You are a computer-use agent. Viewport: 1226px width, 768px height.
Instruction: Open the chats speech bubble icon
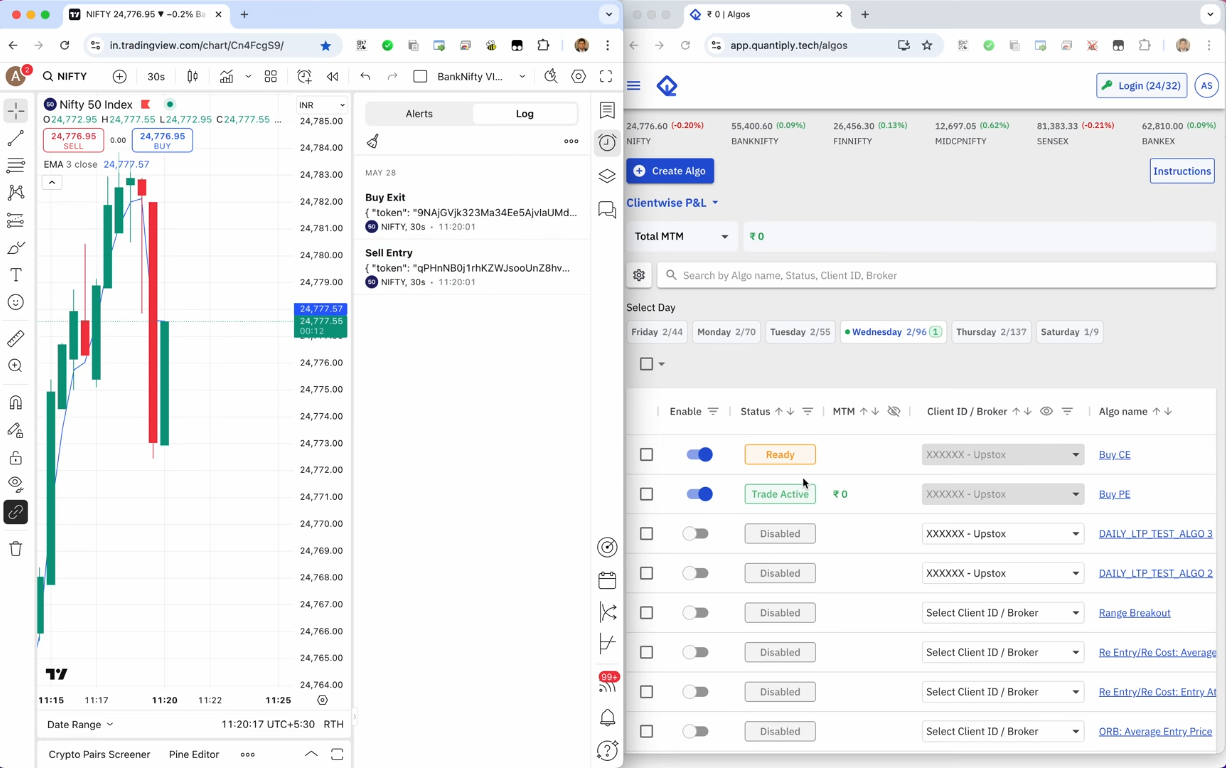pyautogui.click(x=607, y=210)
